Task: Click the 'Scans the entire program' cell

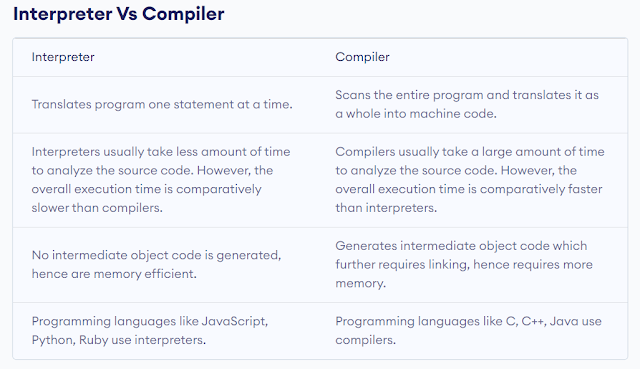Action: [467, 104]
